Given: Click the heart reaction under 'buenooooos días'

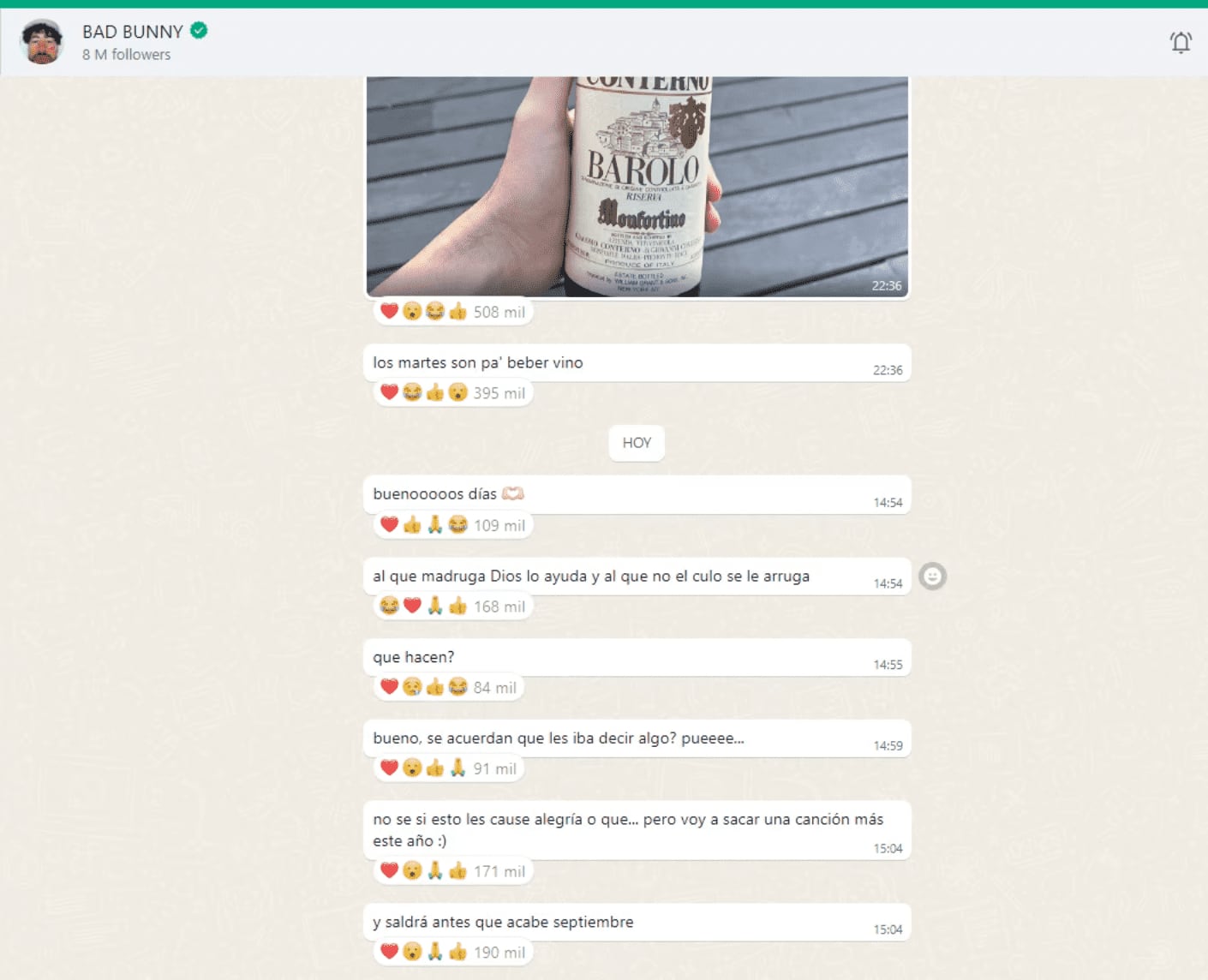Looking at the screenshot, I should tap(390, 524).
